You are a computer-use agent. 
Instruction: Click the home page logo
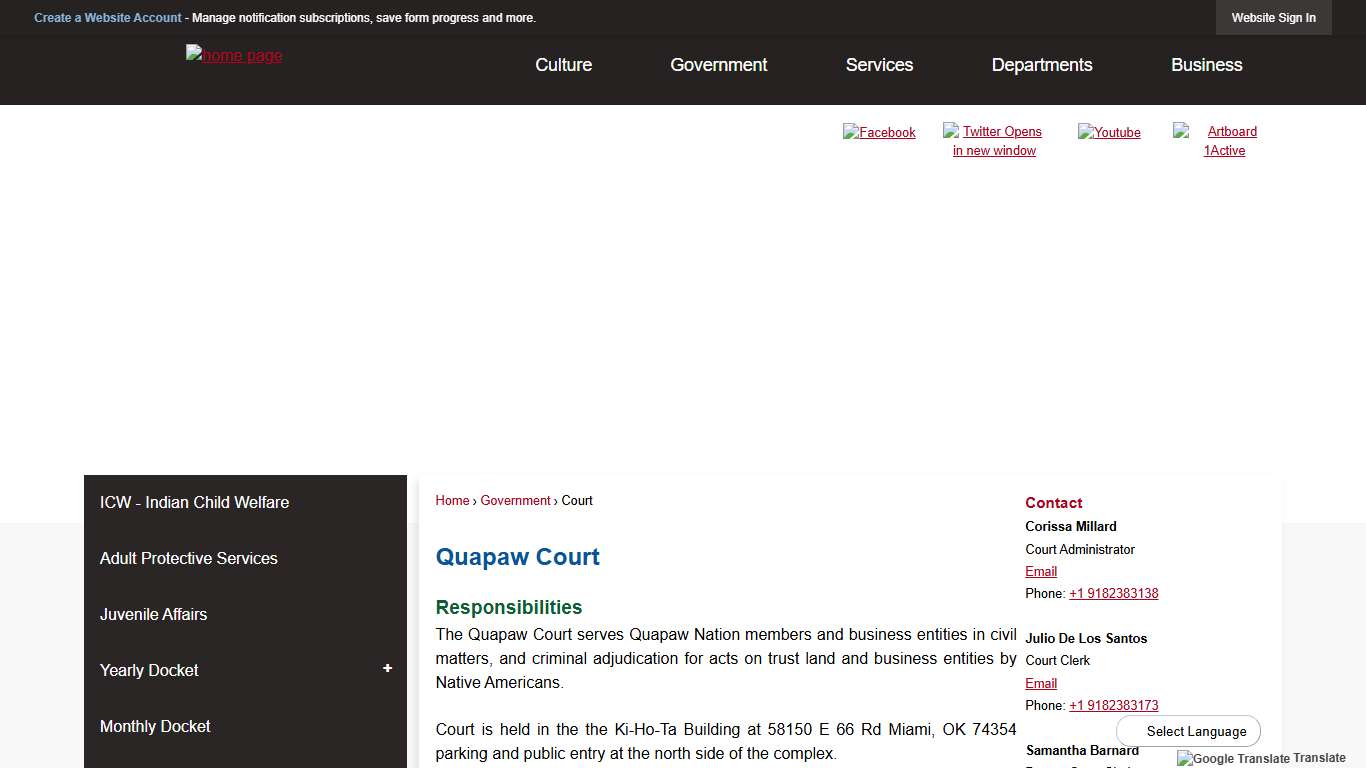[x=233, y=56]
